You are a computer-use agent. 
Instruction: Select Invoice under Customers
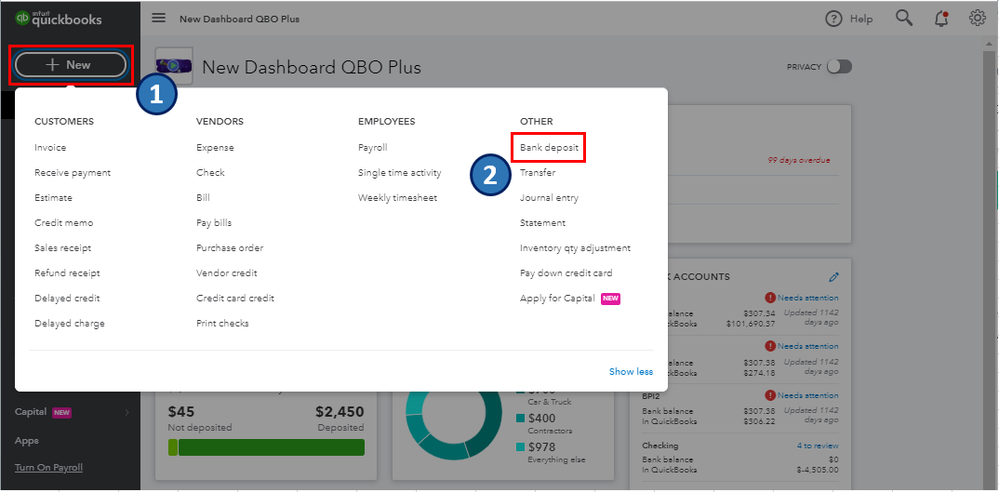pos(50,148)
